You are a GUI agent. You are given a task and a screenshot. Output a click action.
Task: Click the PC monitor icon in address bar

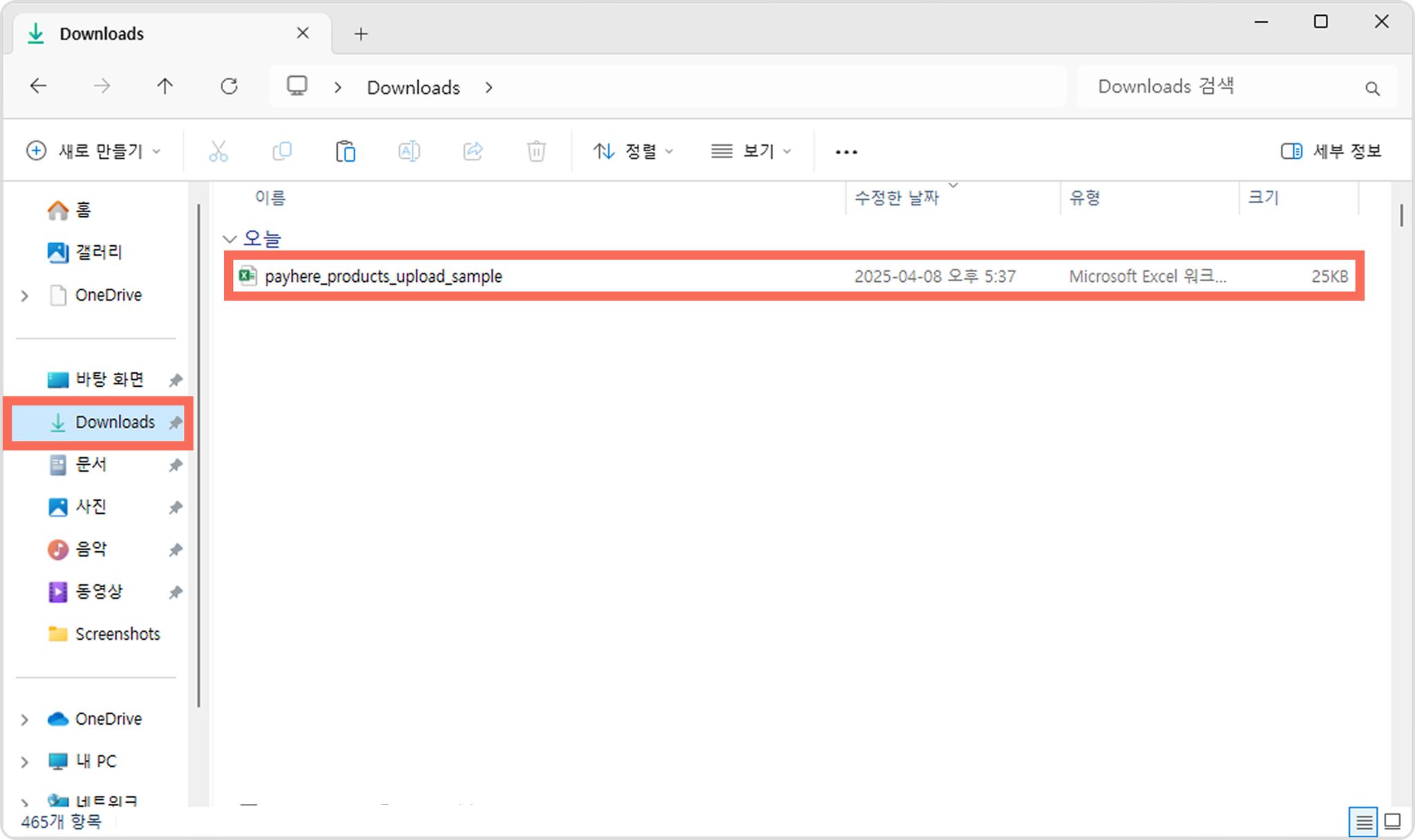click(297, 86)
